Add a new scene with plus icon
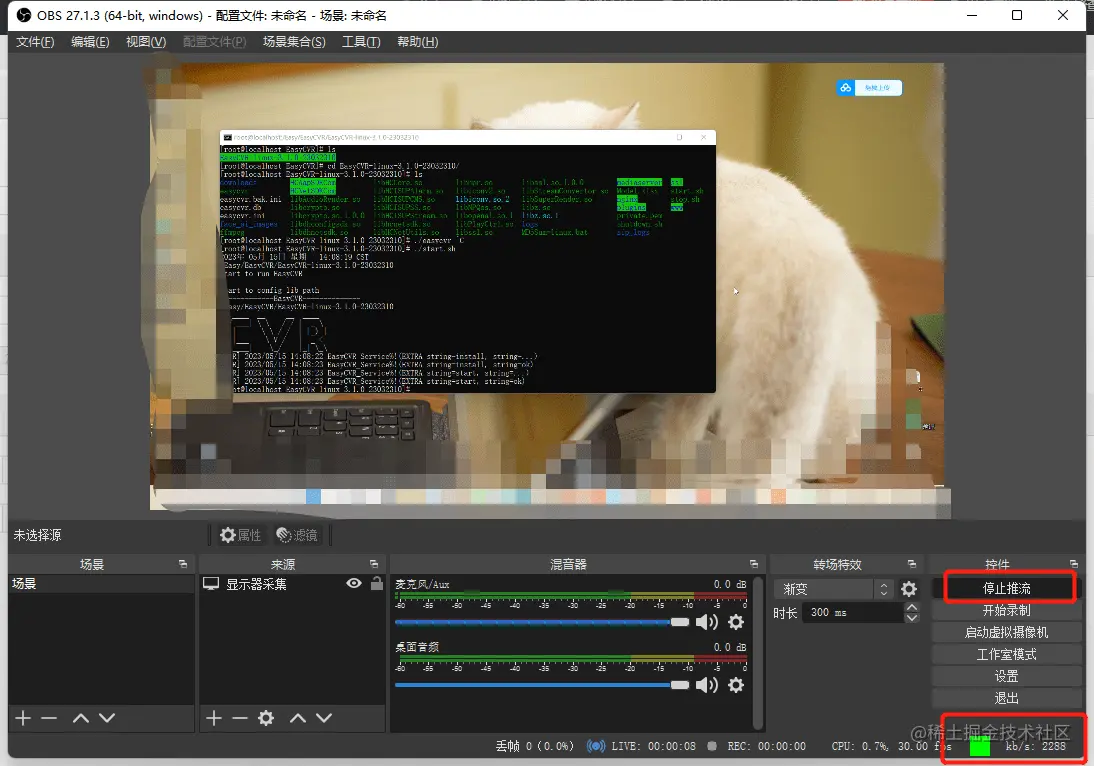Viewport: 1094px width, 766px height. click(23, 718)
